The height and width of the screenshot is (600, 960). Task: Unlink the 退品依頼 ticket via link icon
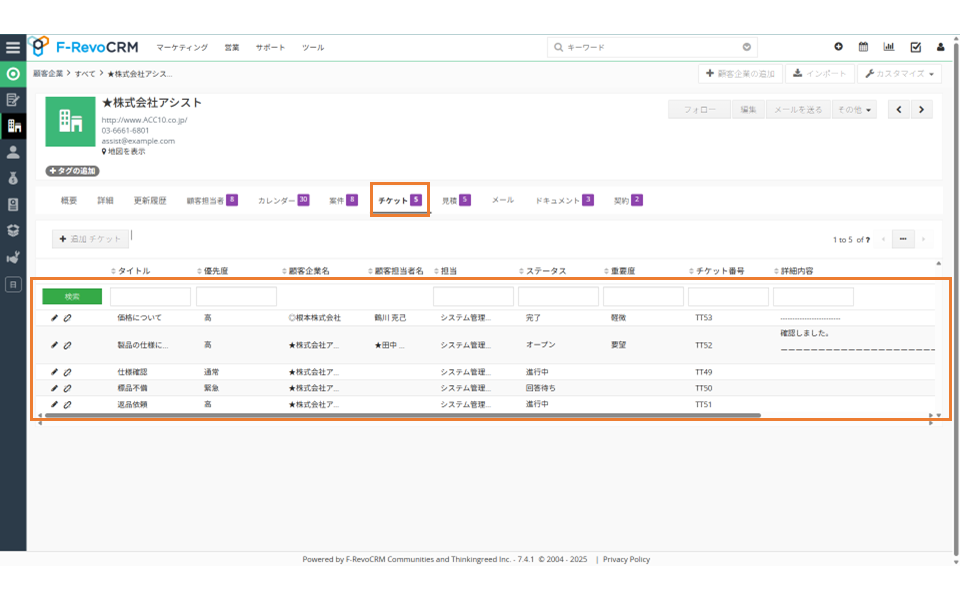[x=67, y=405]
